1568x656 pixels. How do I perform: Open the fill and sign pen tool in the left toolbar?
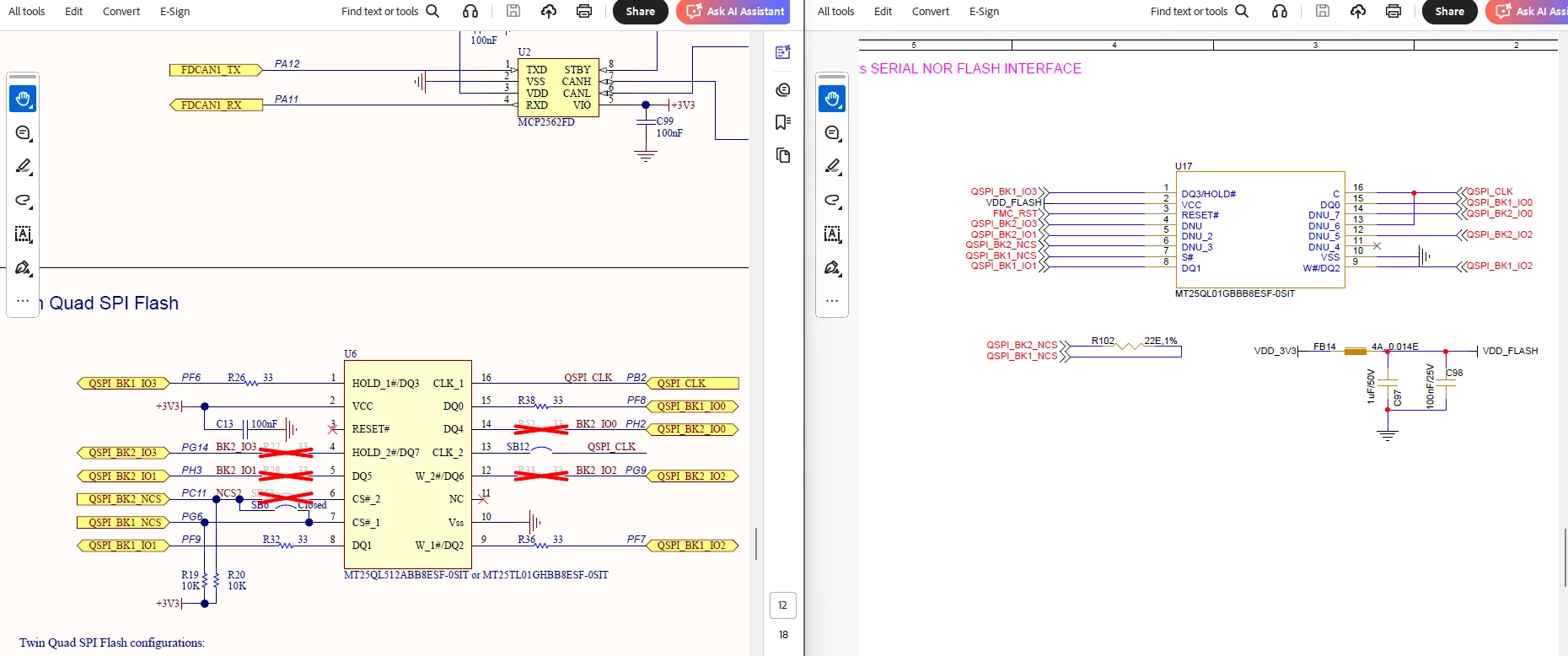(x=23, y=268)
